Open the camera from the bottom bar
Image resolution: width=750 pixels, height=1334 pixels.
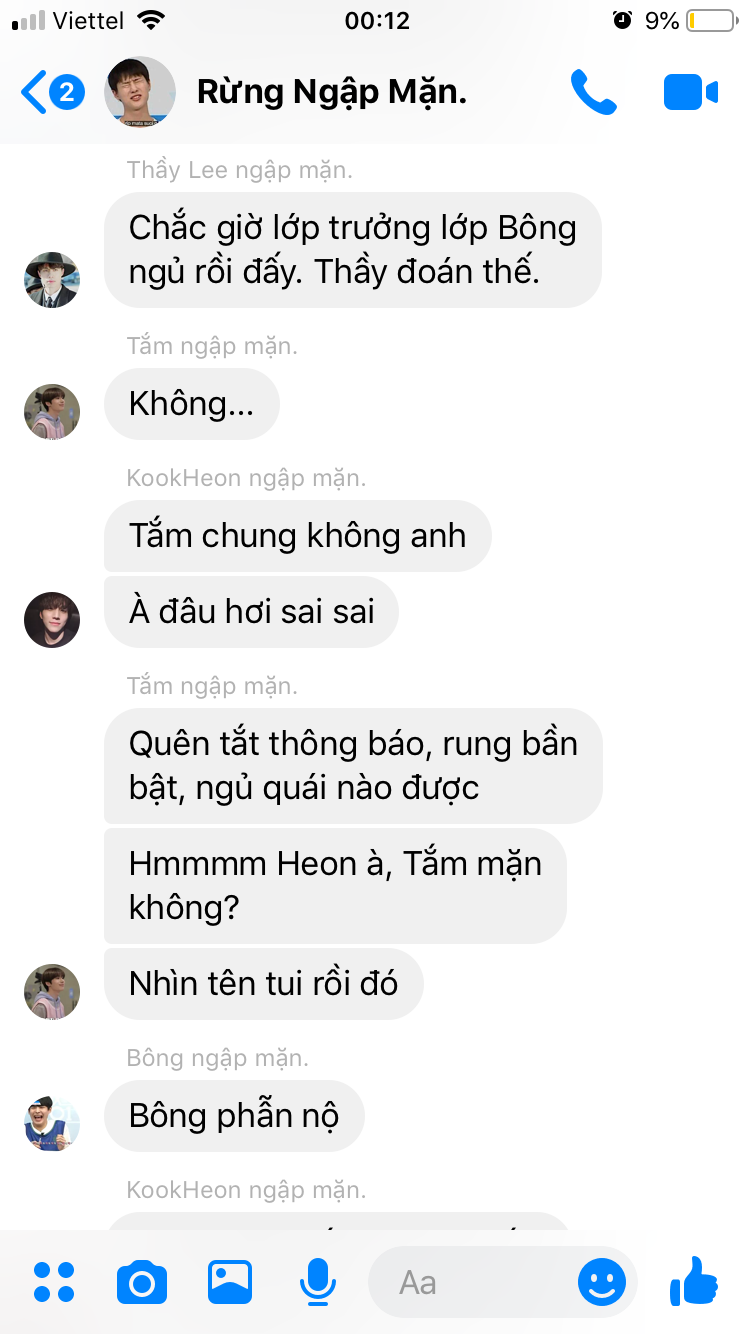point(142,1282)
